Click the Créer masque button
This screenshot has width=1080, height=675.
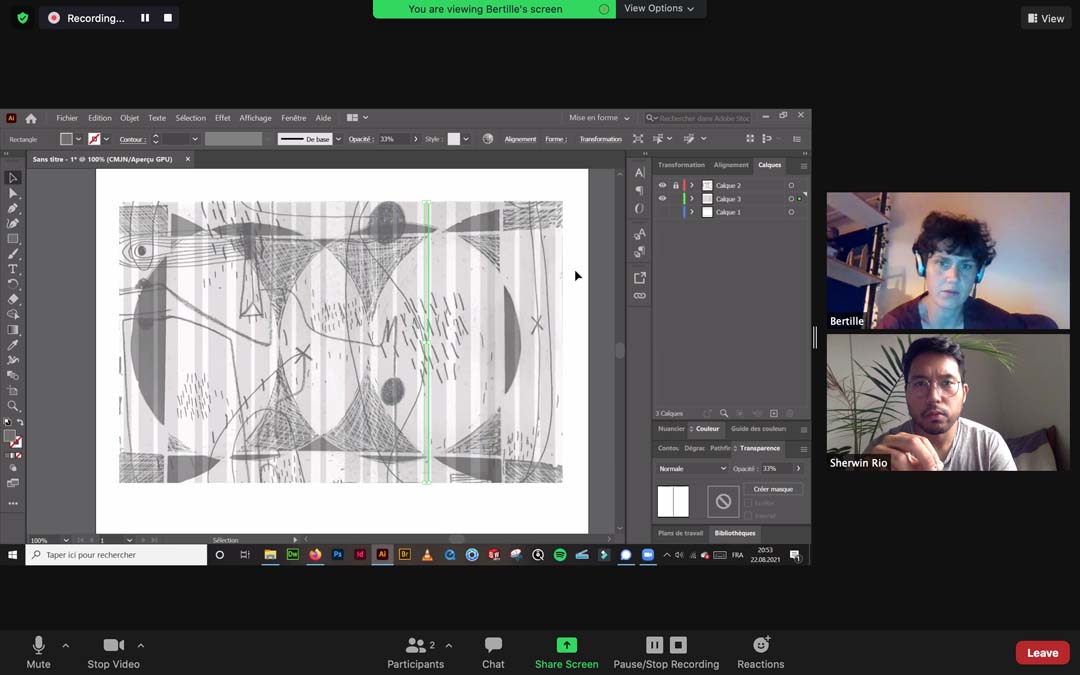coord(773,489)
